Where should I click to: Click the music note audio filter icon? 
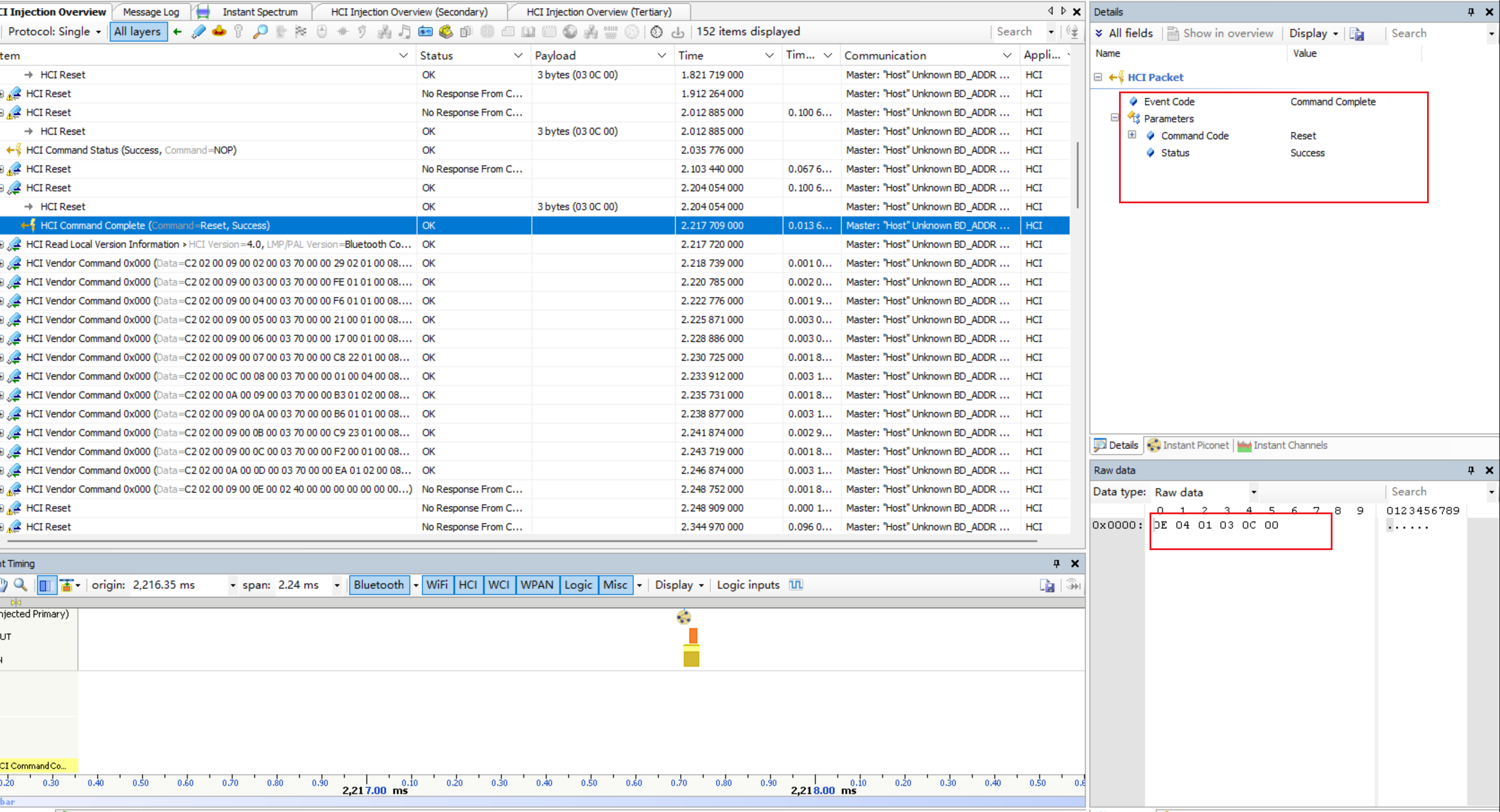405,32
